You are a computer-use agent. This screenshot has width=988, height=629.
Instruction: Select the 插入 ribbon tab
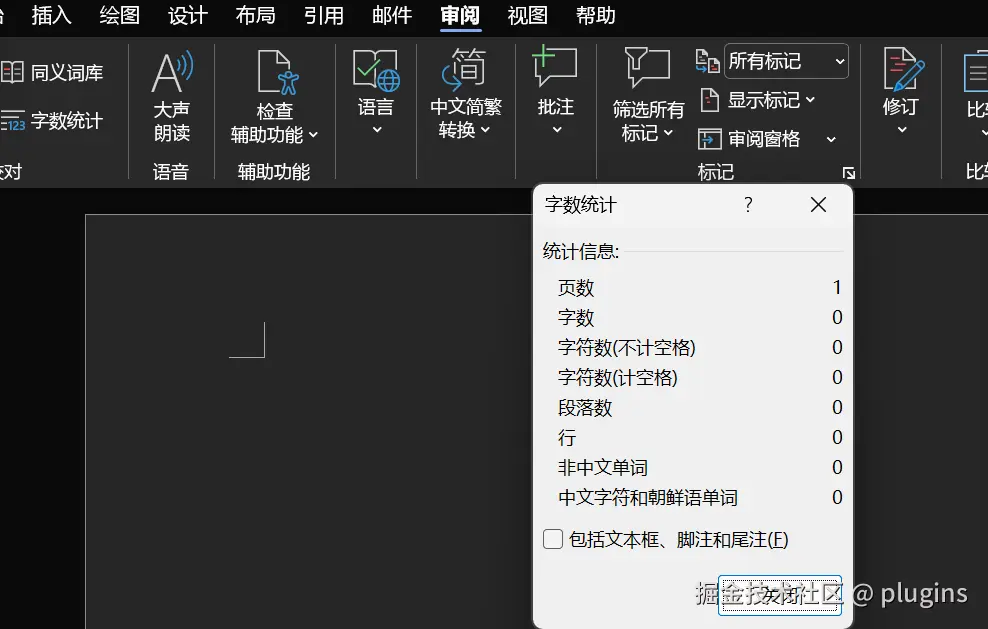pyautogui.click(x=51, y=16)
